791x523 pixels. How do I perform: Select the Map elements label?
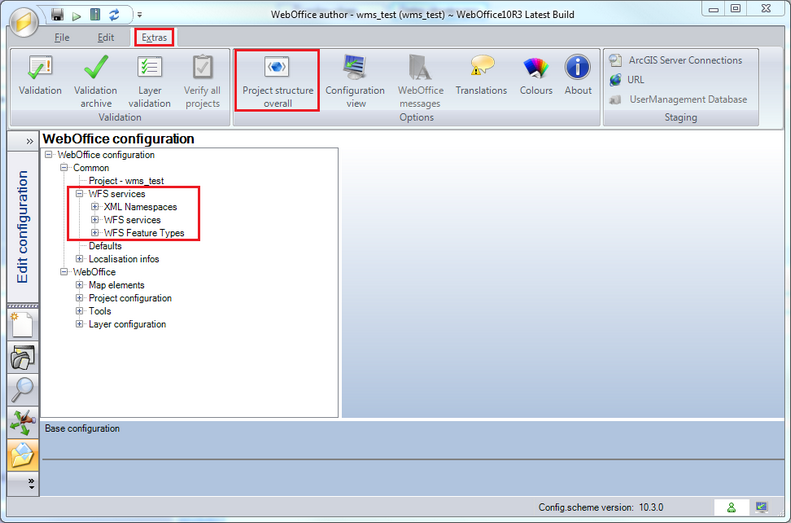tap(117, 285)
